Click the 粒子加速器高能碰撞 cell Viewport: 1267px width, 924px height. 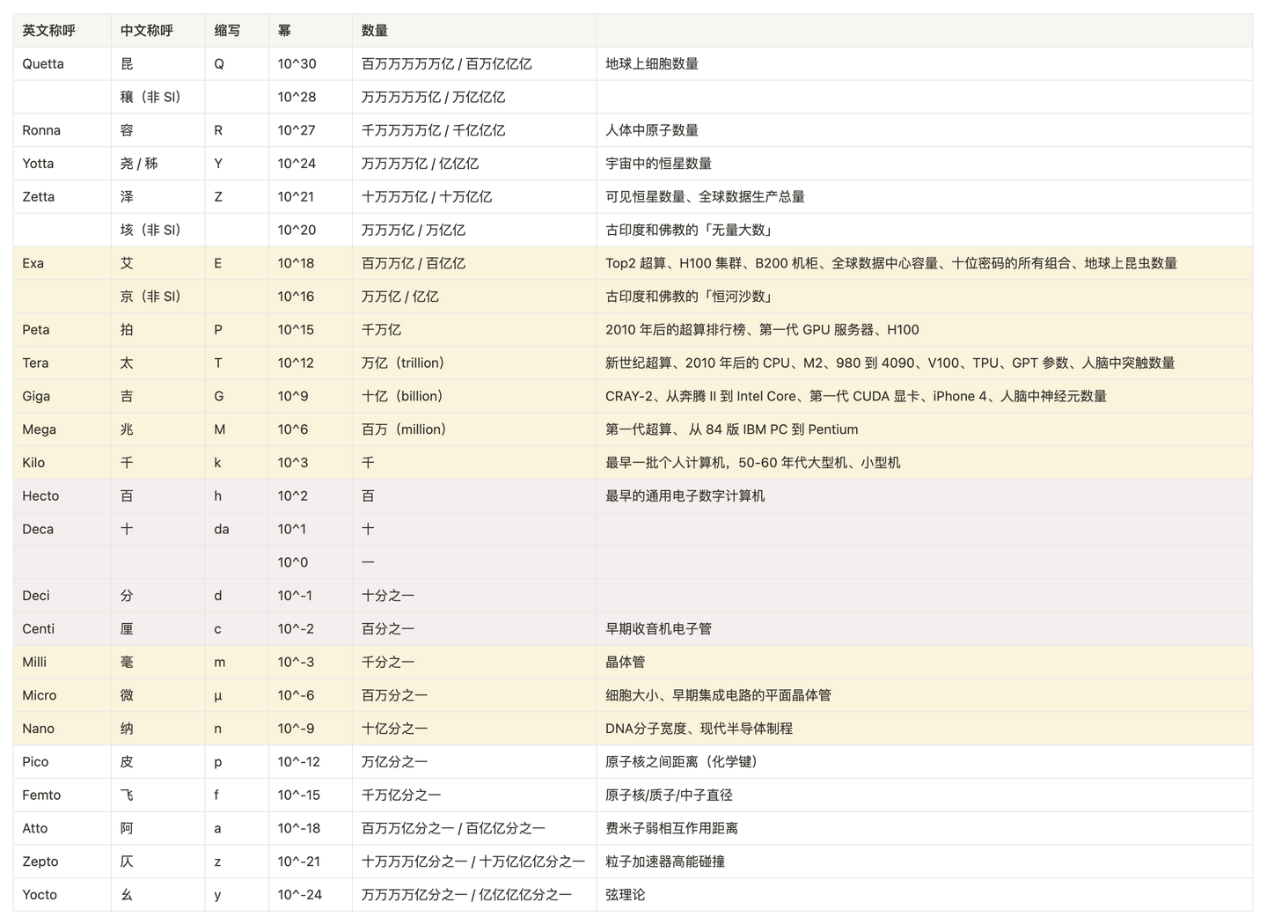pyautogui.click(x=924, y=861)
